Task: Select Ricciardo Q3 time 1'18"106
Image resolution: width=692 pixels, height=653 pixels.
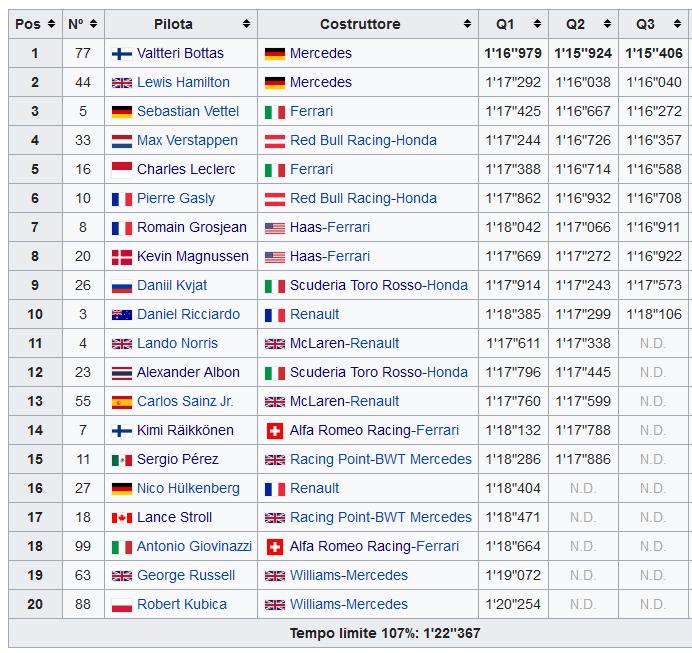Action: coord(654,315)
